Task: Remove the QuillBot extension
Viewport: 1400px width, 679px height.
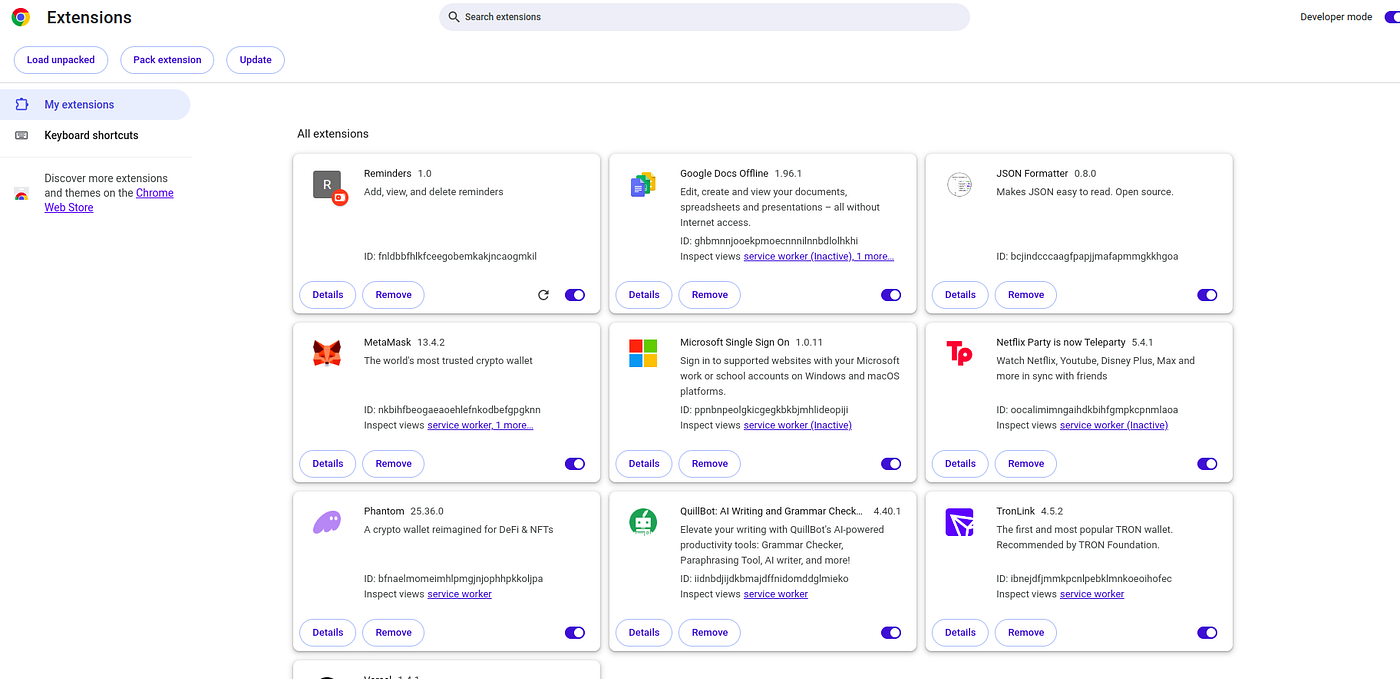Action: (709, 633)
